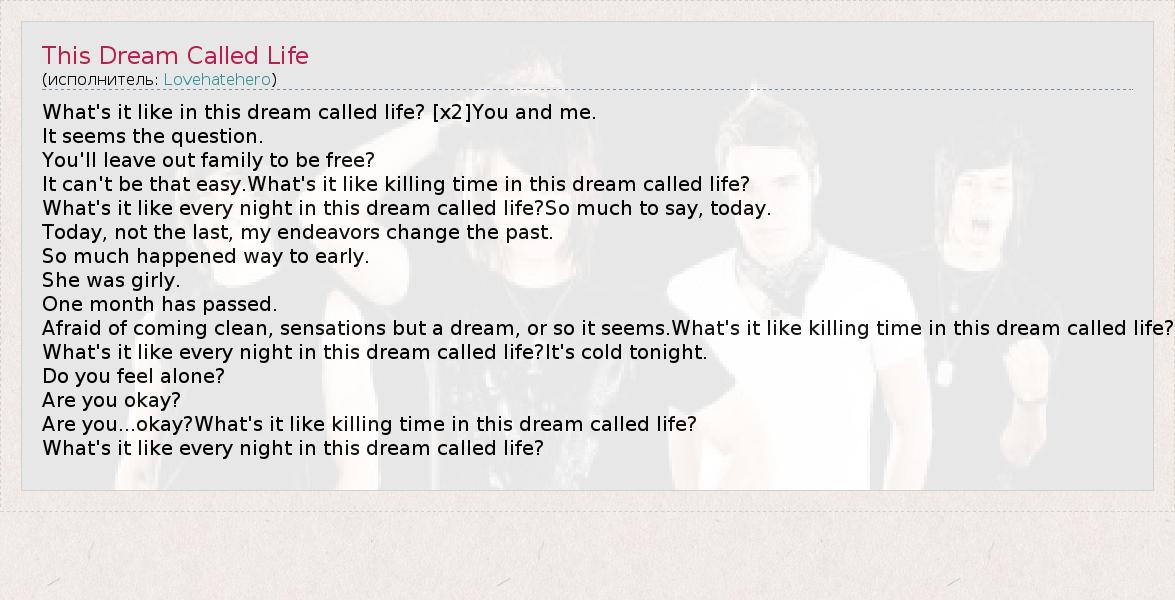Click the line ending "It's cold tonight."
Screen dimensions: 1175x600
coord(374,352)
